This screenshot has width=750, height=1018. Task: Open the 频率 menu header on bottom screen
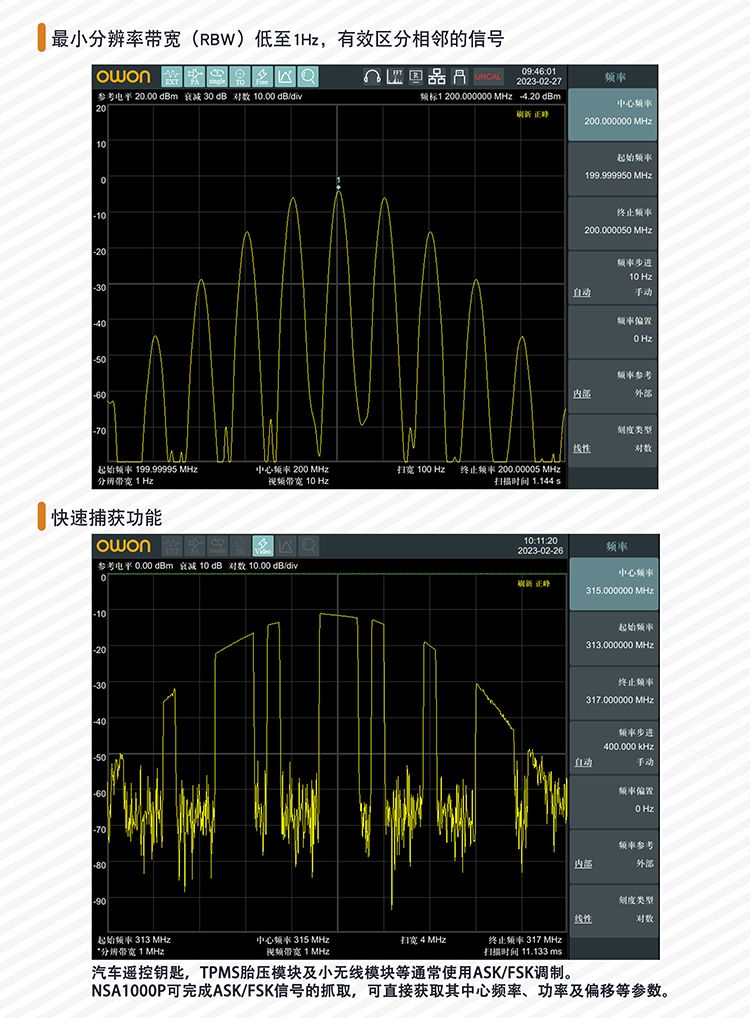pyautogui.click(x=615, y=546)
